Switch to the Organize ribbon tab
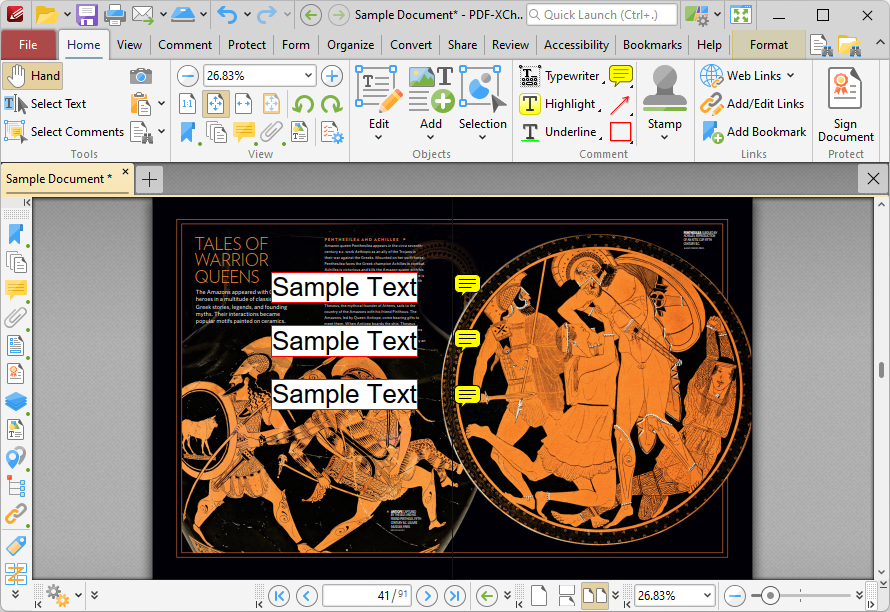This screenshot has width=890, height=612. click(351, 45)
